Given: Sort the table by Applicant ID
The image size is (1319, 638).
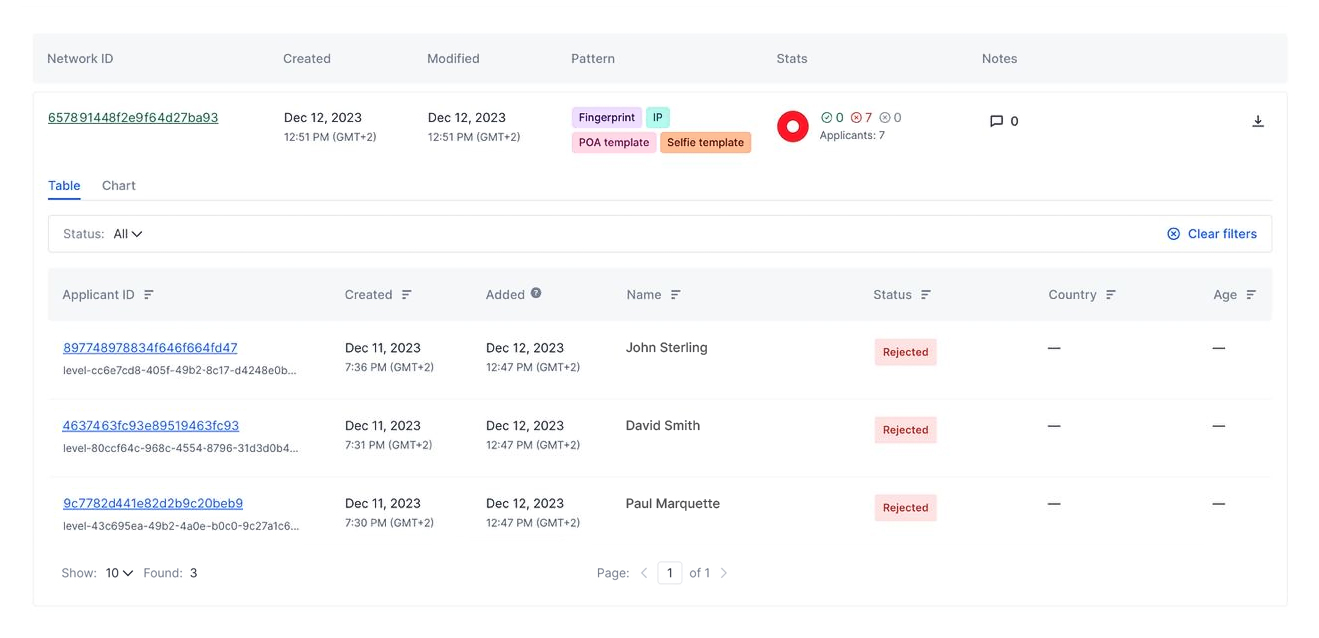Looking at the screenshot, I should coord(148,294).
